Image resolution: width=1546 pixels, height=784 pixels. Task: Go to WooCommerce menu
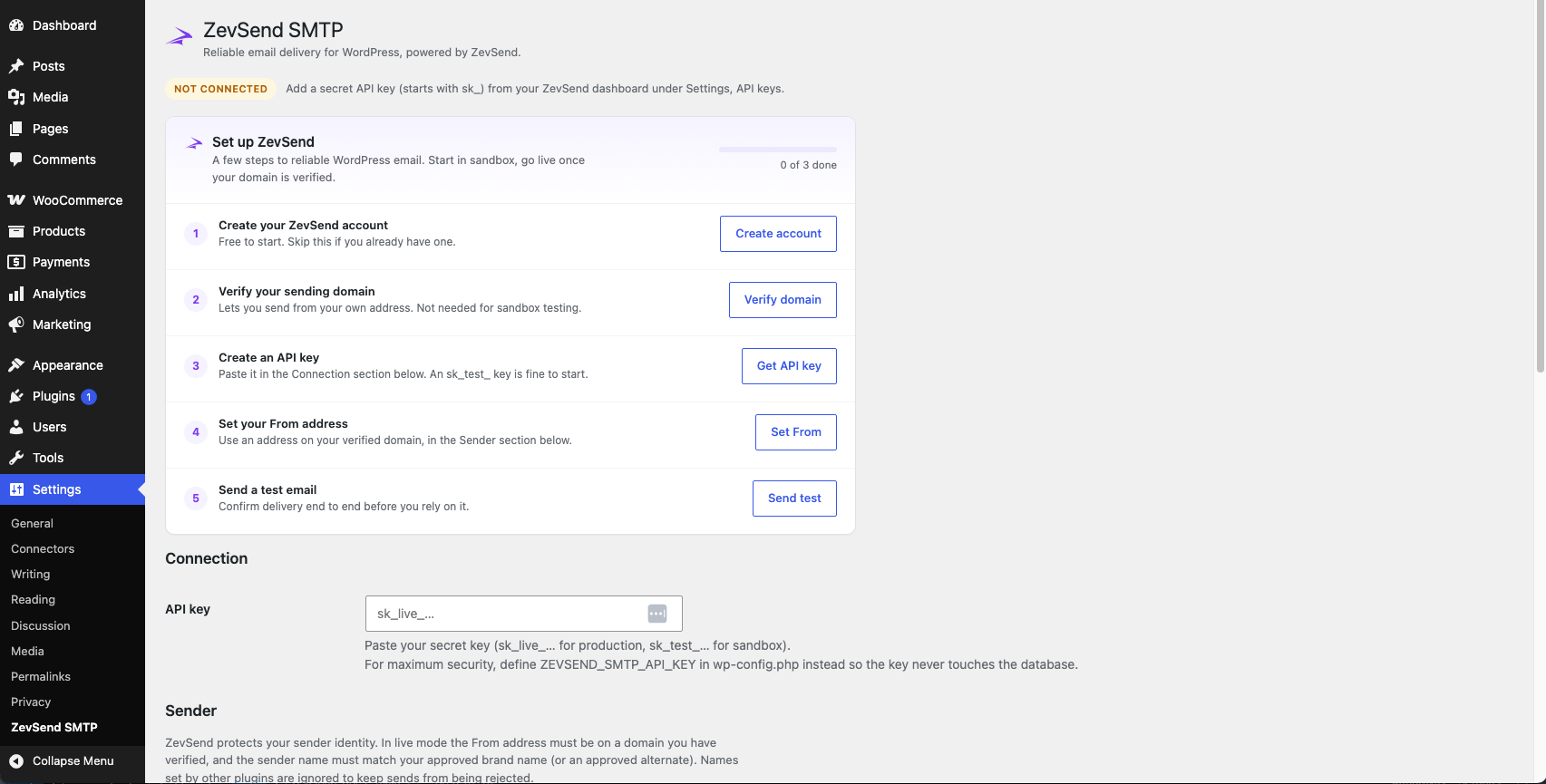click(x=73, y=200)
